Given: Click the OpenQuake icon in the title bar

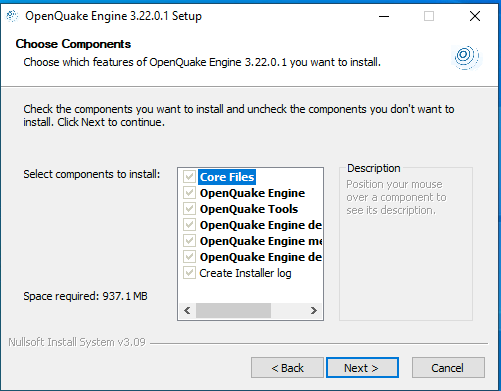Looking at the screenshot, I should tap(12, 16).
